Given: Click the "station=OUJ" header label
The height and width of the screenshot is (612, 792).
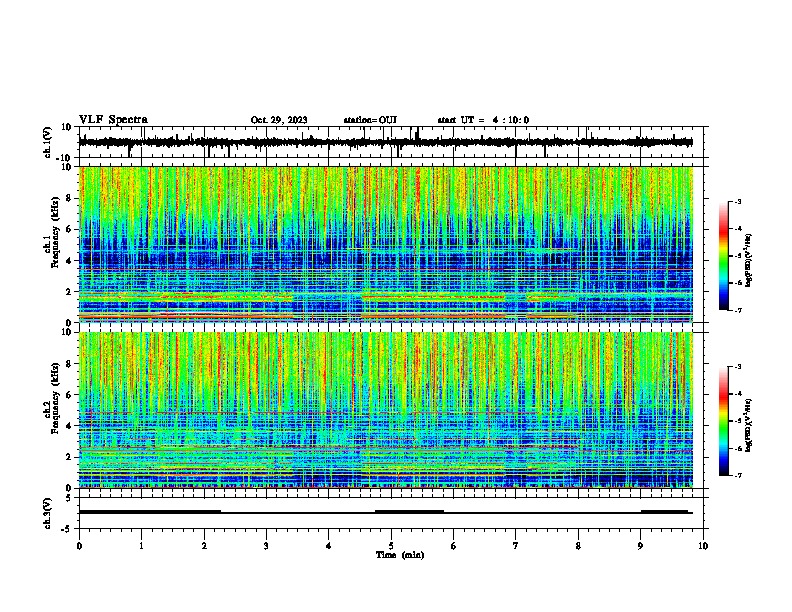Looking at the screenshot, I should click(x=370, y=120).
